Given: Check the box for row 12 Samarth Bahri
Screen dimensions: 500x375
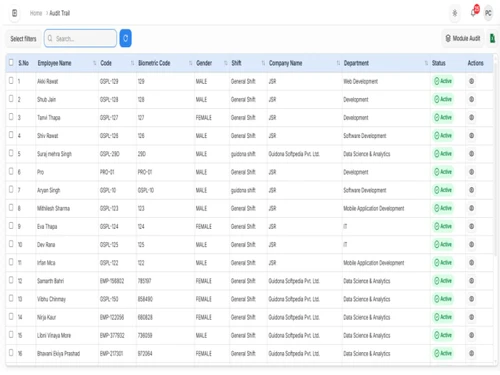Looking at the screenshot, I should (11, 280).
